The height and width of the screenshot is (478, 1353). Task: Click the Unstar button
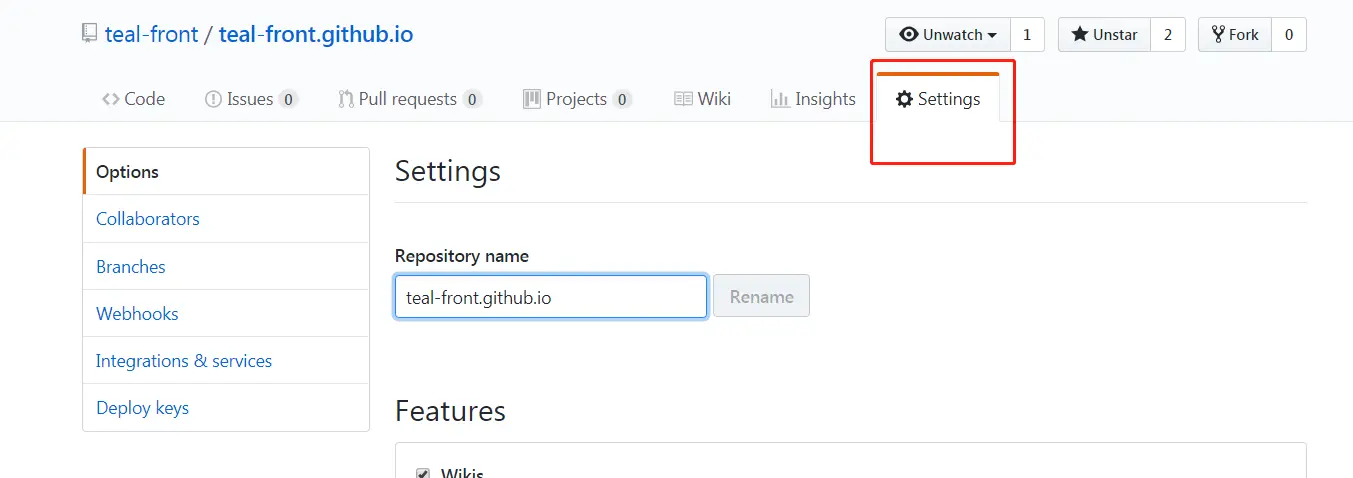click(x=1105, y=35)
